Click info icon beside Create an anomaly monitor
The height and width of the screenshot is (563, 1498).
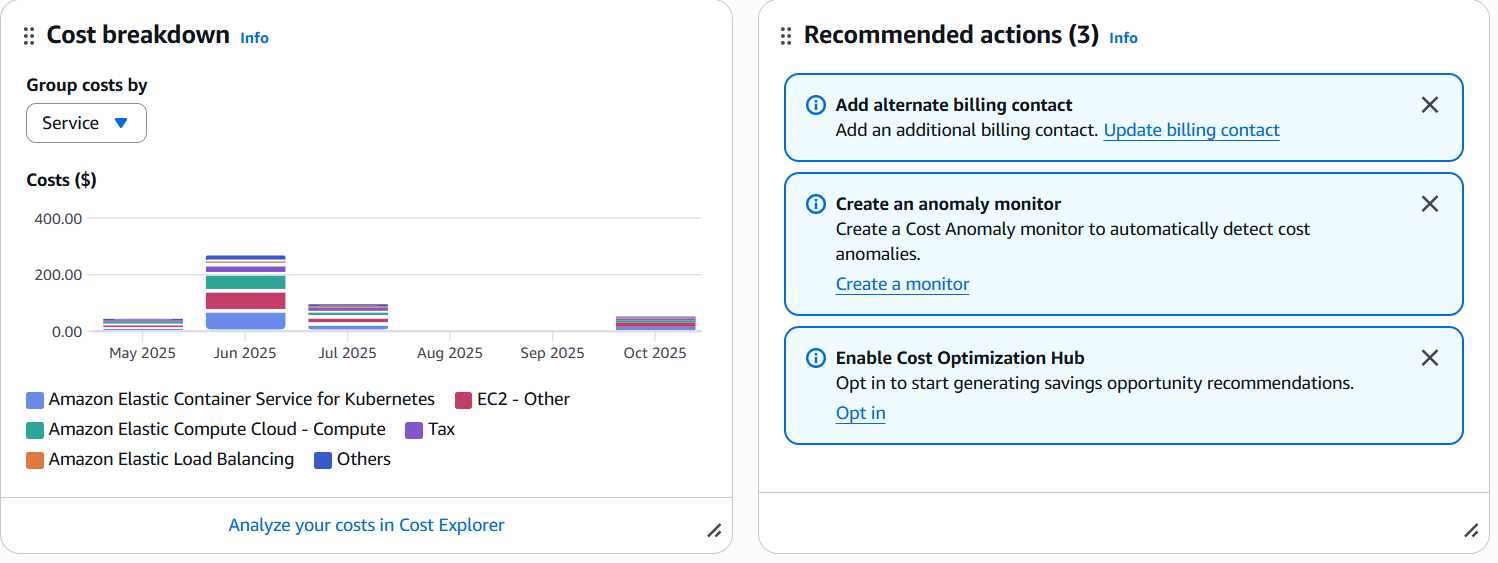[x=816, y=204]
